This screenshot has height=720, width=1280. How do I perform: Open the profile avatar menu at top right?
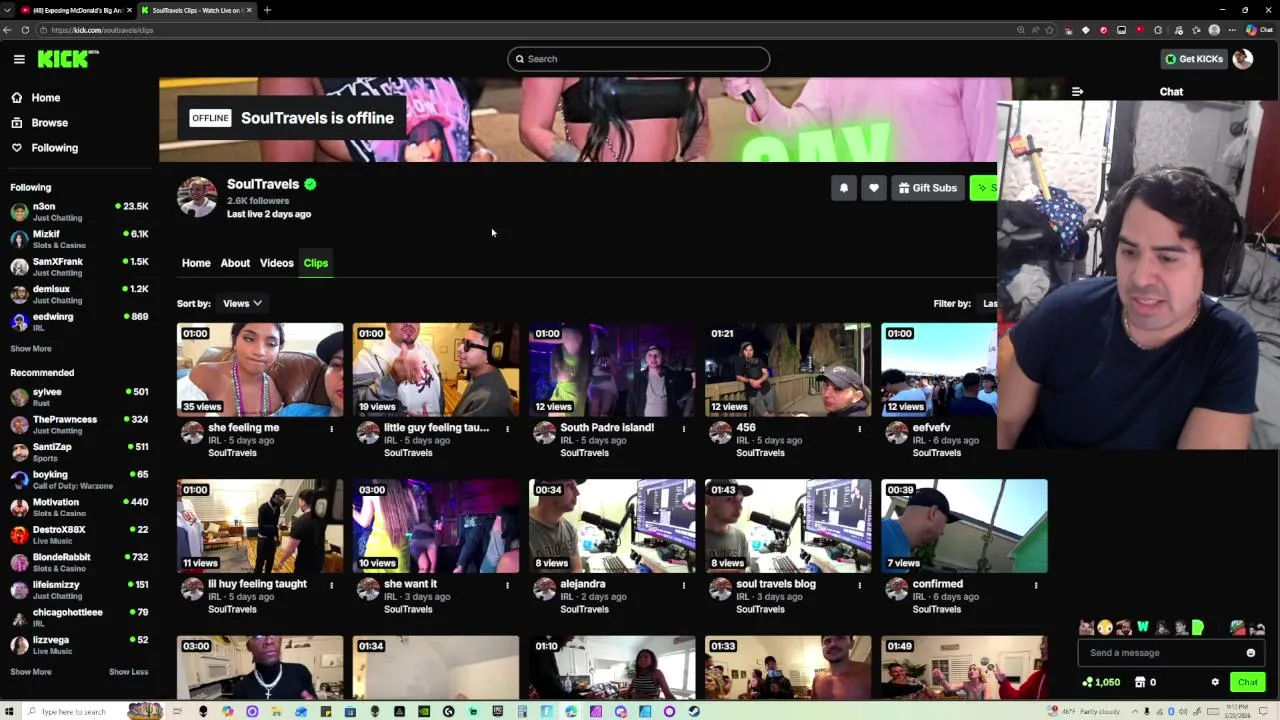click(1243, 59)
